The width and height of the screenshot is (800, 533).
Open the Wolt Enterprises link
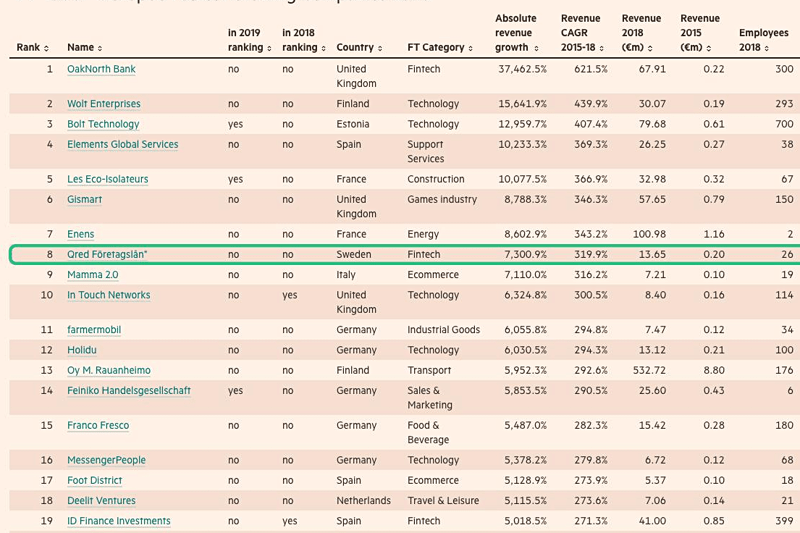pos(104,104)
